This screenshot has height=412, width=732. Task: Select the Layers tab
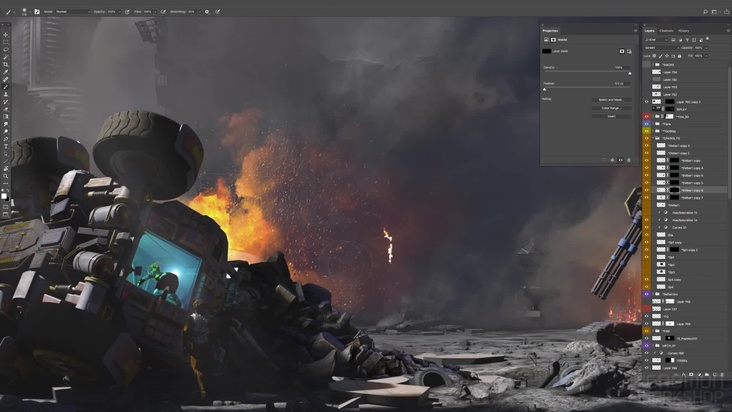pyautogui.click(x=649, y=31)
